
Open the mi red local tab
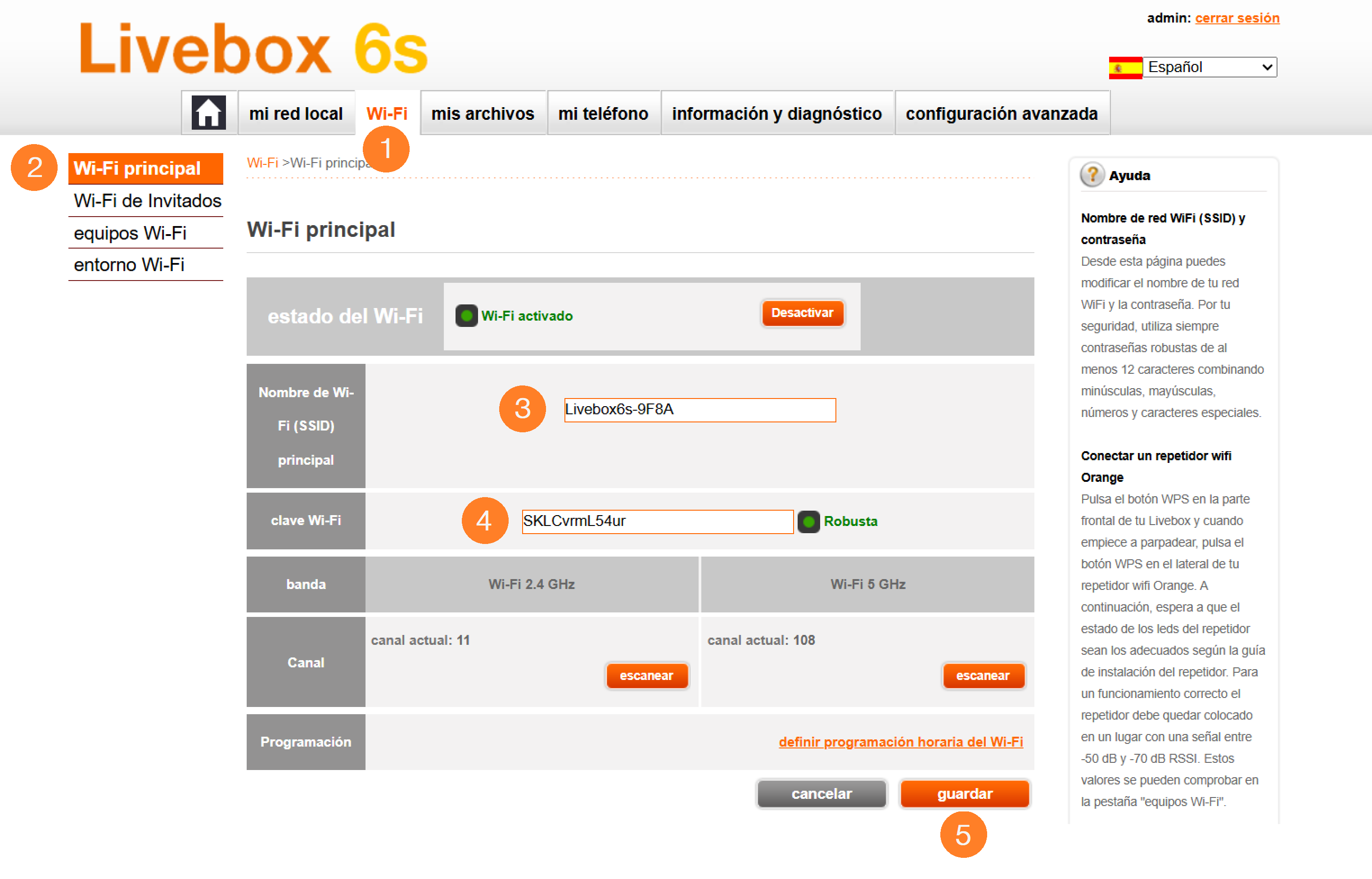295,113
